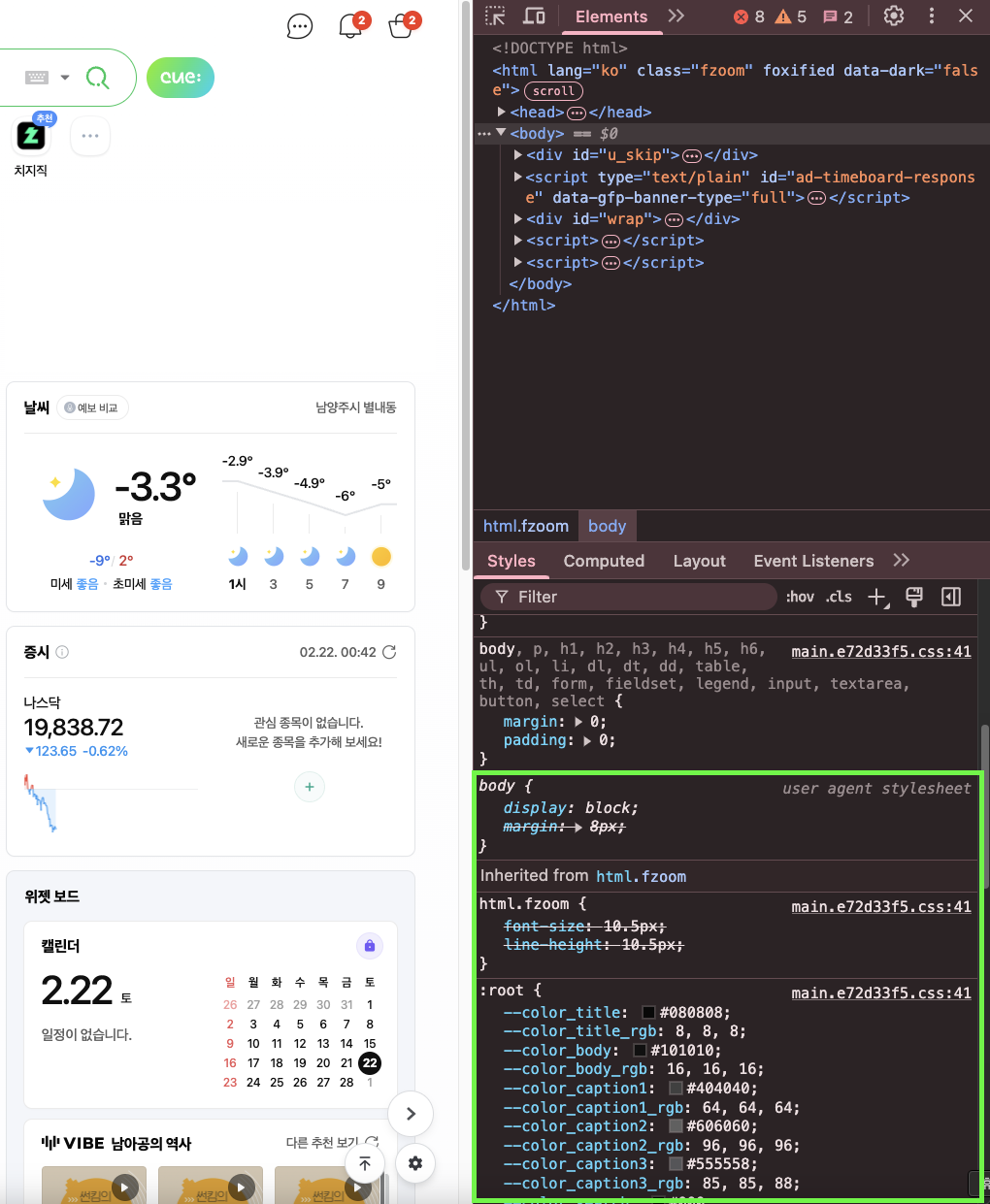The image size is (990, 1204).
Task: Toggle the rendering emulations paintbrush icon
Action: [914, 597]
